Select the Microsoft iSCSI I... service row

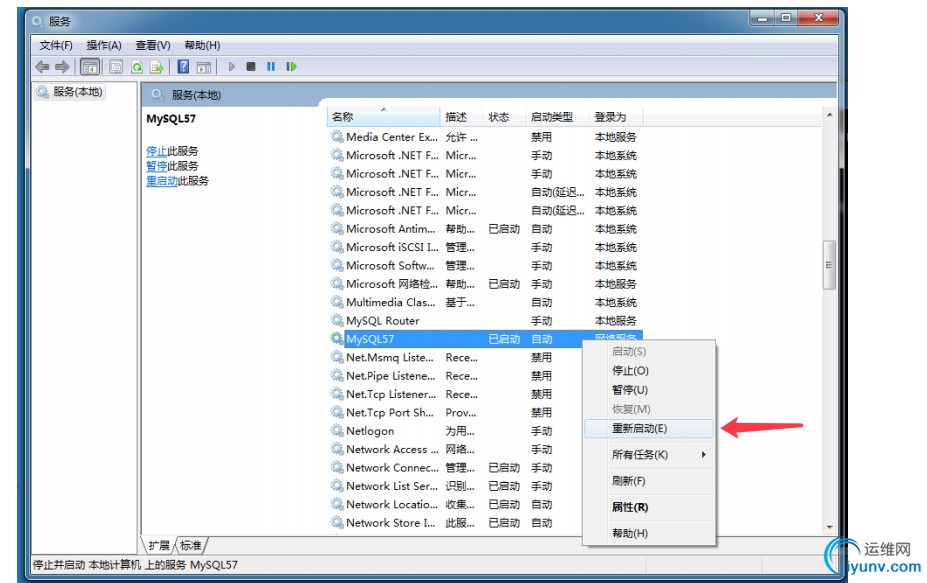(x=485, y=247)
